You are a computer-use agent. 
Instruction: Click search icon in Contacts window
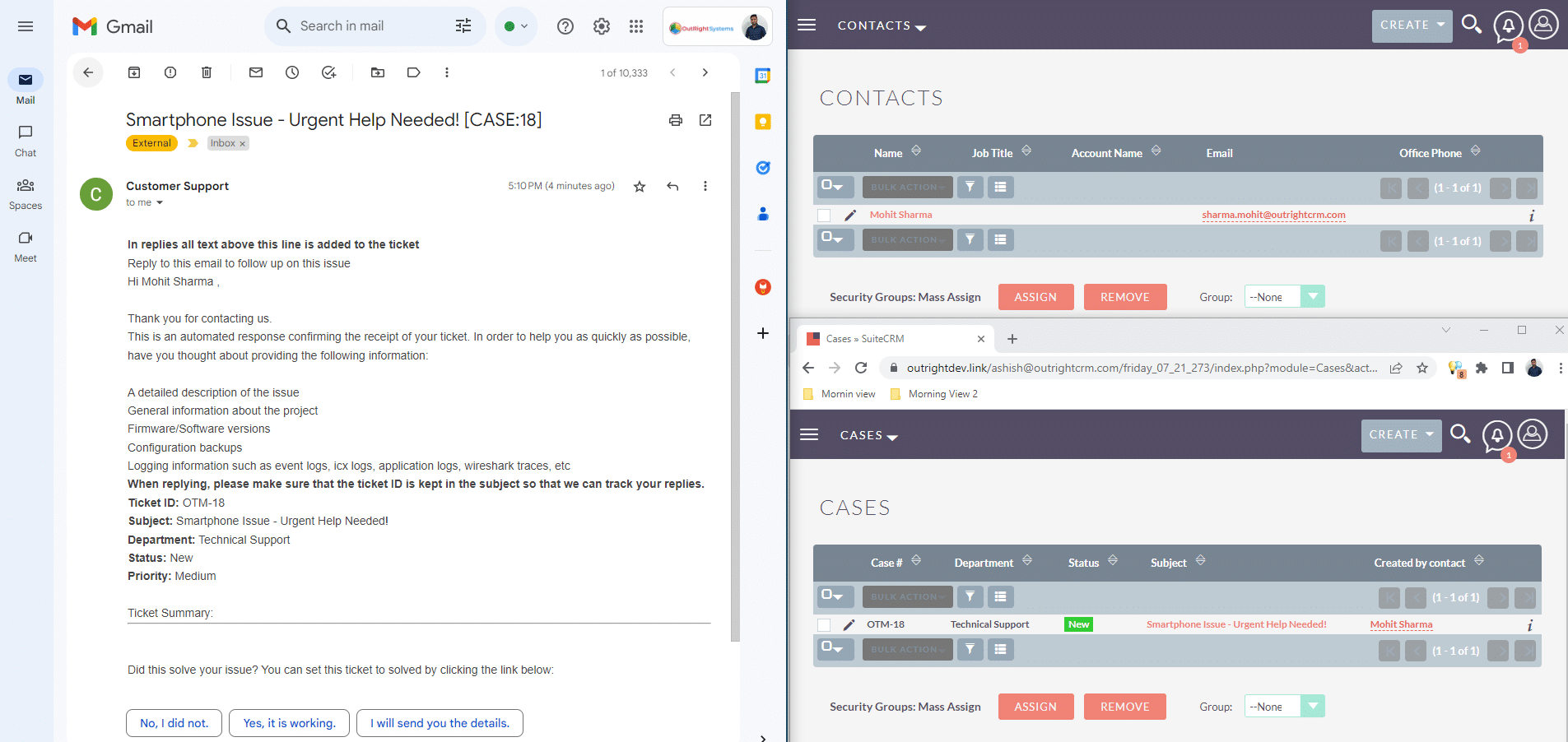pyautogui.click(x=1472, y=25)
